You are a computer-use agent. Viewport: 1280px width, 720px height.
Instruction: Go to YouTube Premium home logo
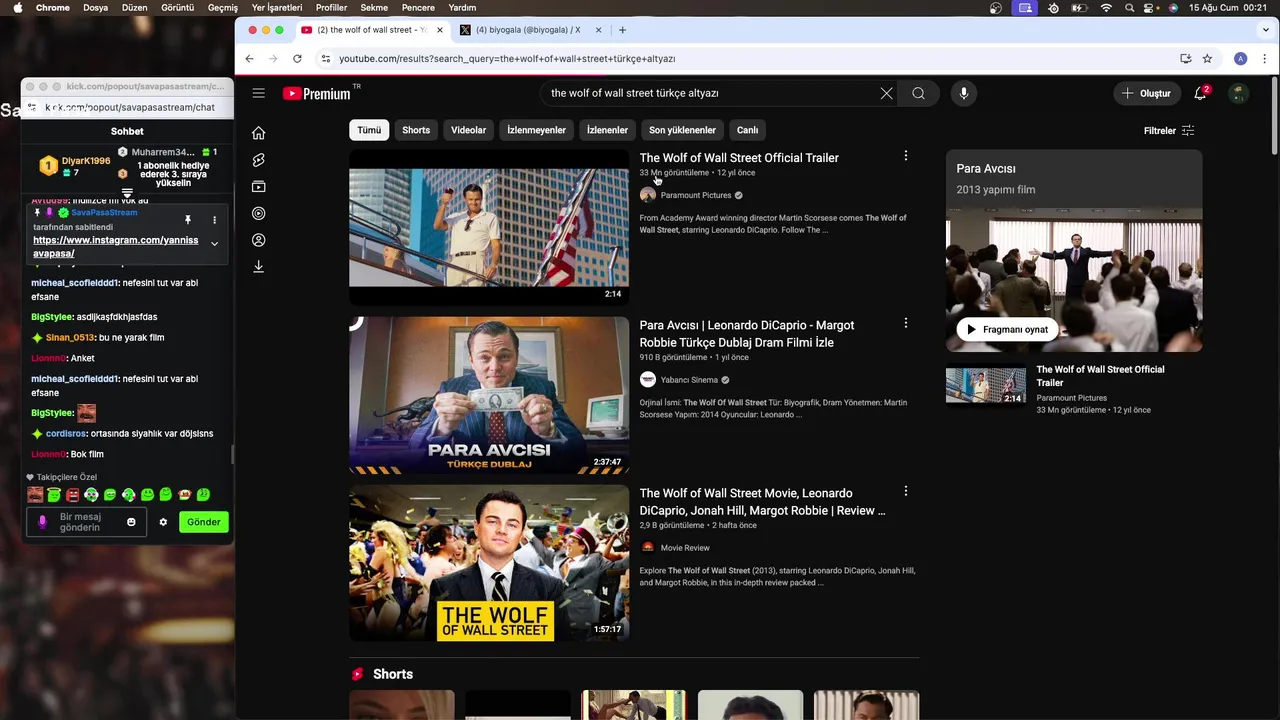pos(316,94)
